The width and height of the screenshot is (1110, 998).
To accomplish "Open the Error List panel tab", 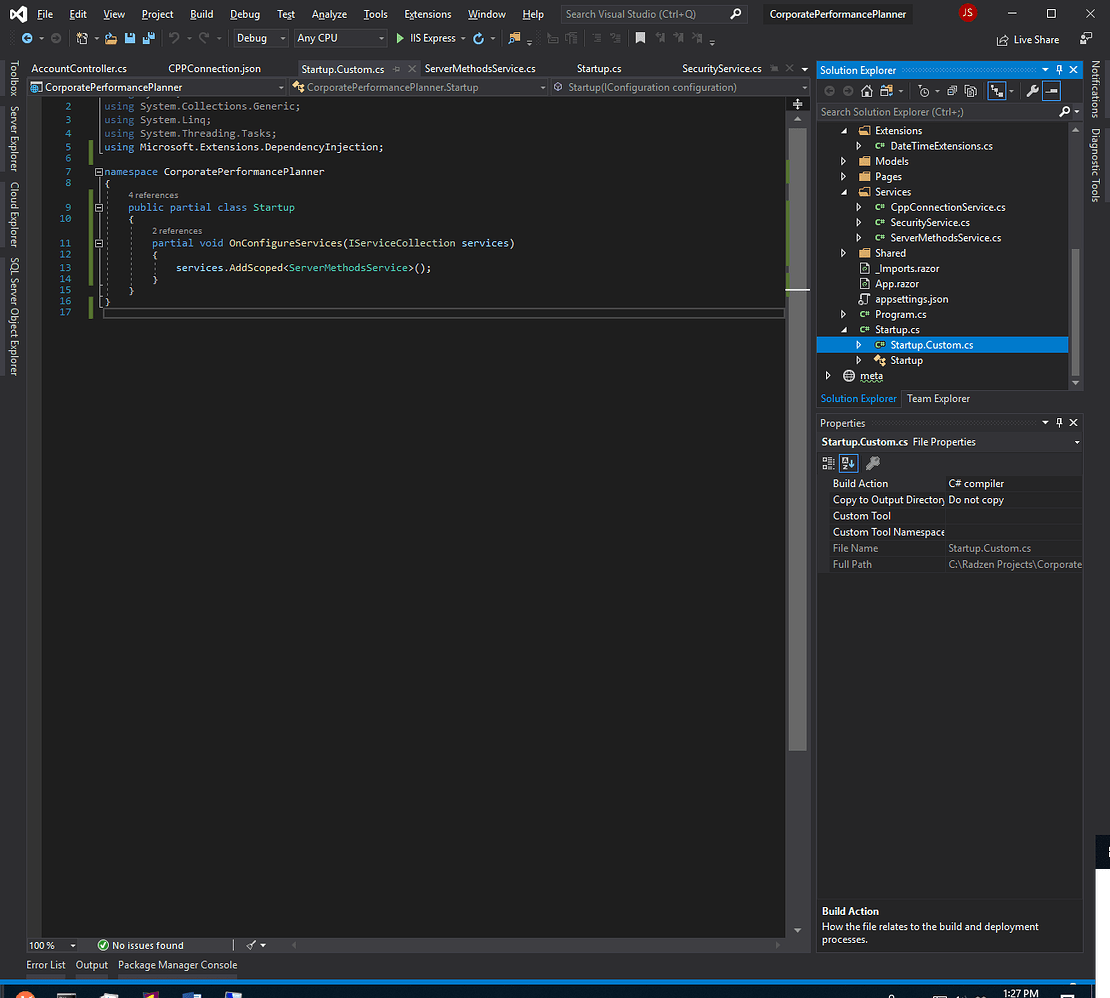I will coord(46,965).
